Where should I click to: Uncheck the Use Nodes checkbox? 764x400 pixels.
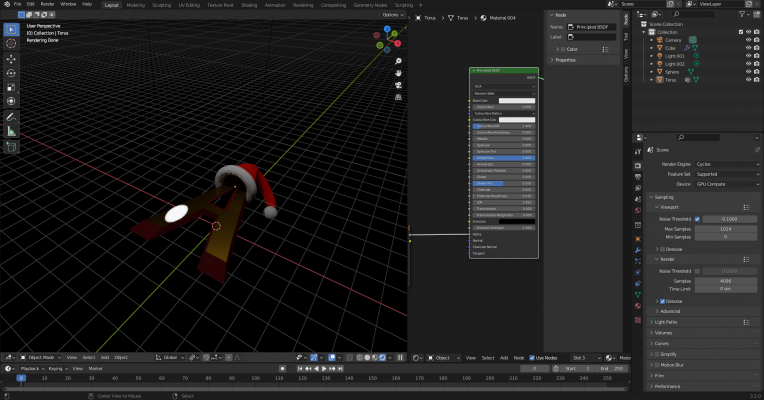(x=530, y=357)
